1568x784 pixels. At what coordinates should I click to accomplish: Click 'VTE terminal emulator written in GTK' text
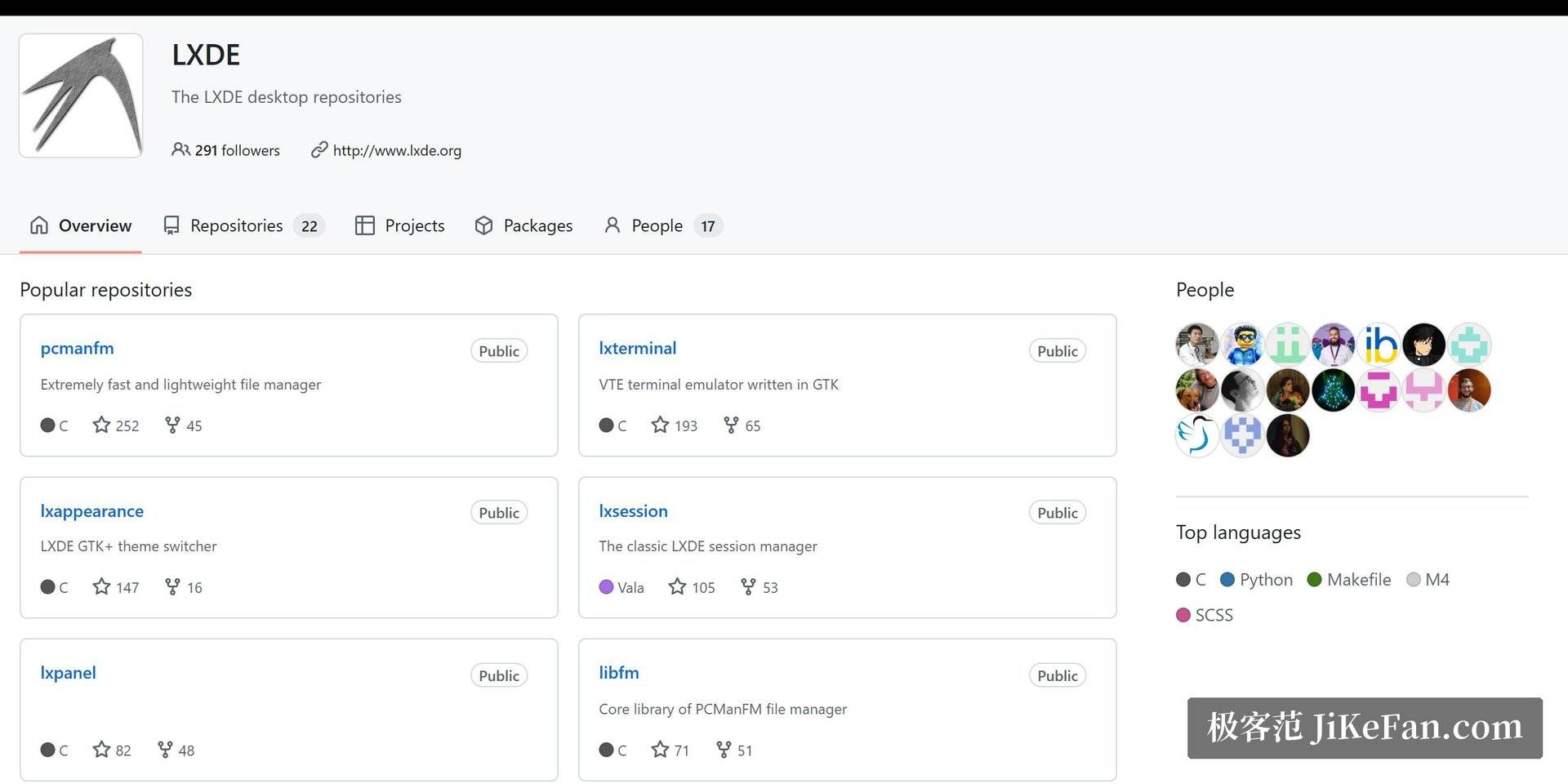719,385
